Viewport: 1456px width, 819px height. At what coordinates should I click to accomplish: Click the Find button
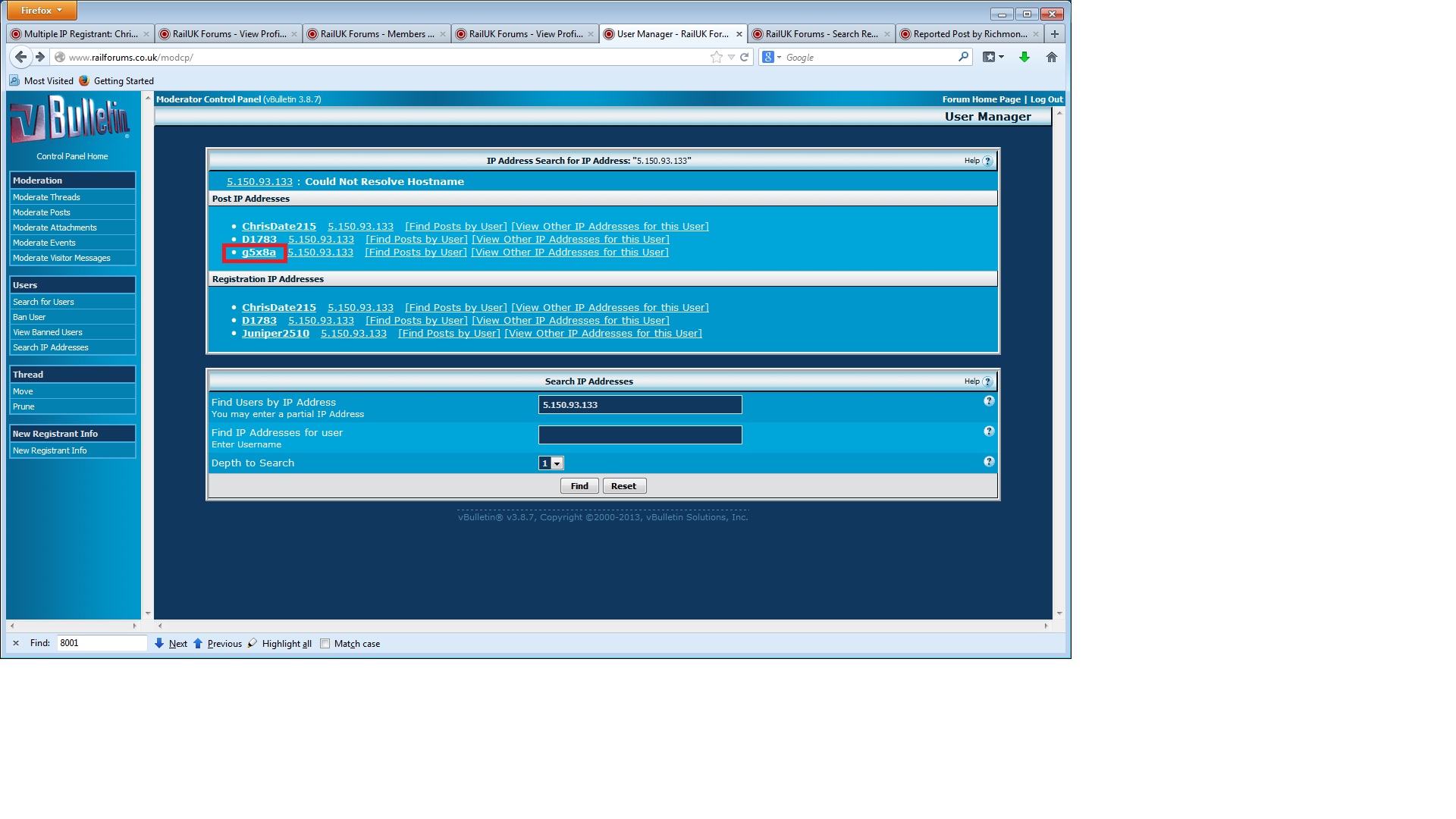[579, 486]
